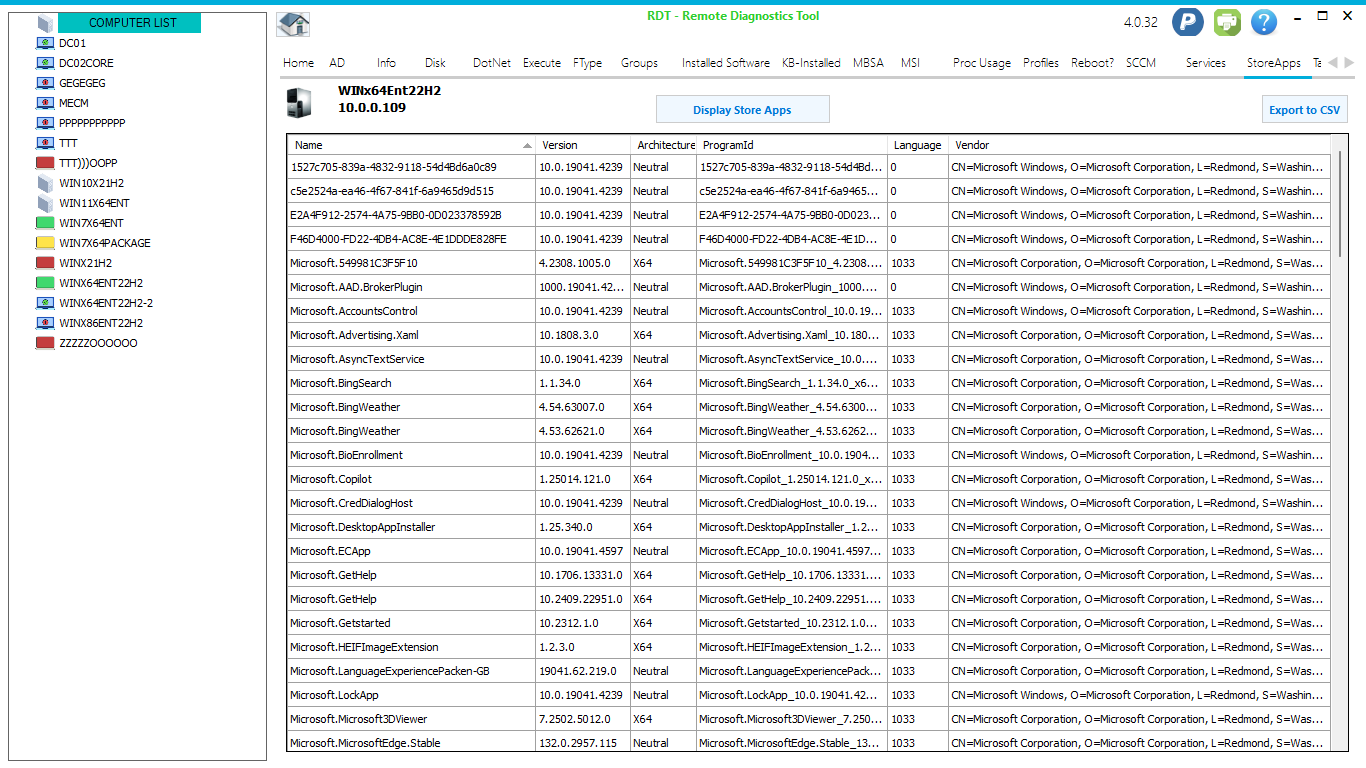
Task: Click the MECM status icon
Action: 45,103
